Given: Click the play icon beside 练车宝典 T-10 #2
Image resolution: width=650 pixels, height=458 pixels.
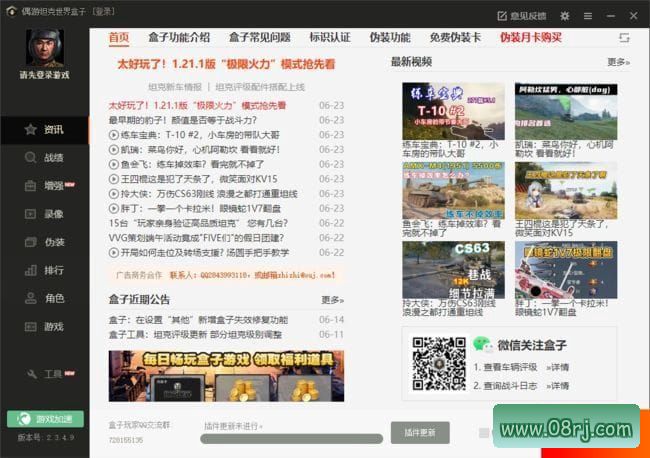Looking at the screenshot, I should [x=114, y=135].
